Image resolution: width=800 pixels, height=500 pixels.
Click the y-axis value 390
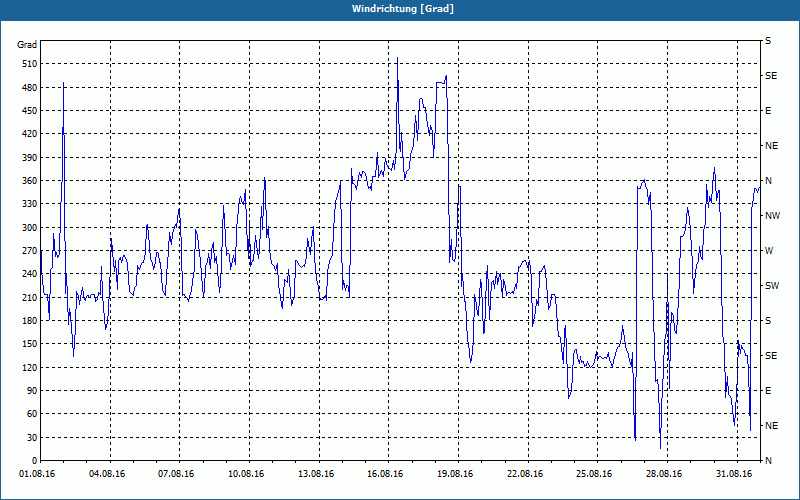30,158
